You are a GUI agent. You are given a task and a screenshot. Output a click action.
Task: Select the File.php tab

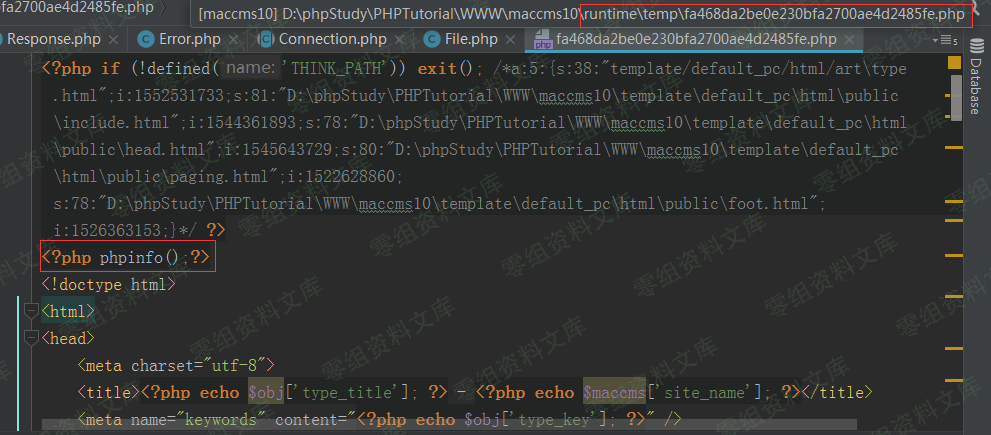tap(470, 40)
